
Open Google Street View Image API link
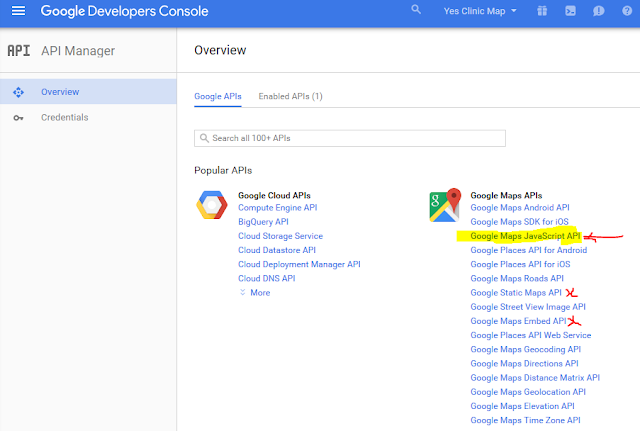click(528, 307)
